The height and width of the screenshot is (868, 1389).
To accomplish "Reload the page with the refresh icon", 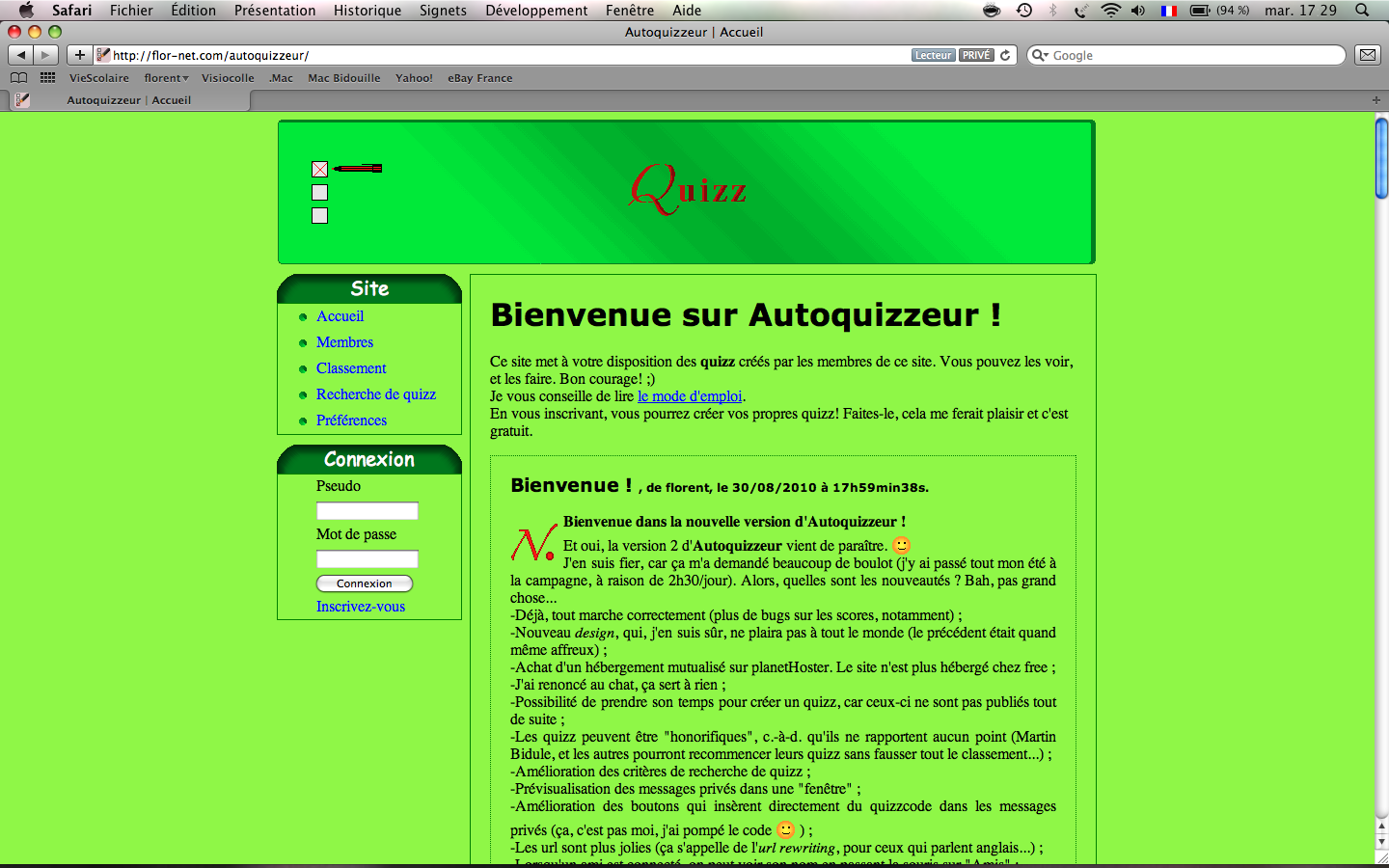I will pyautogui.click(x=1005, y=55).
